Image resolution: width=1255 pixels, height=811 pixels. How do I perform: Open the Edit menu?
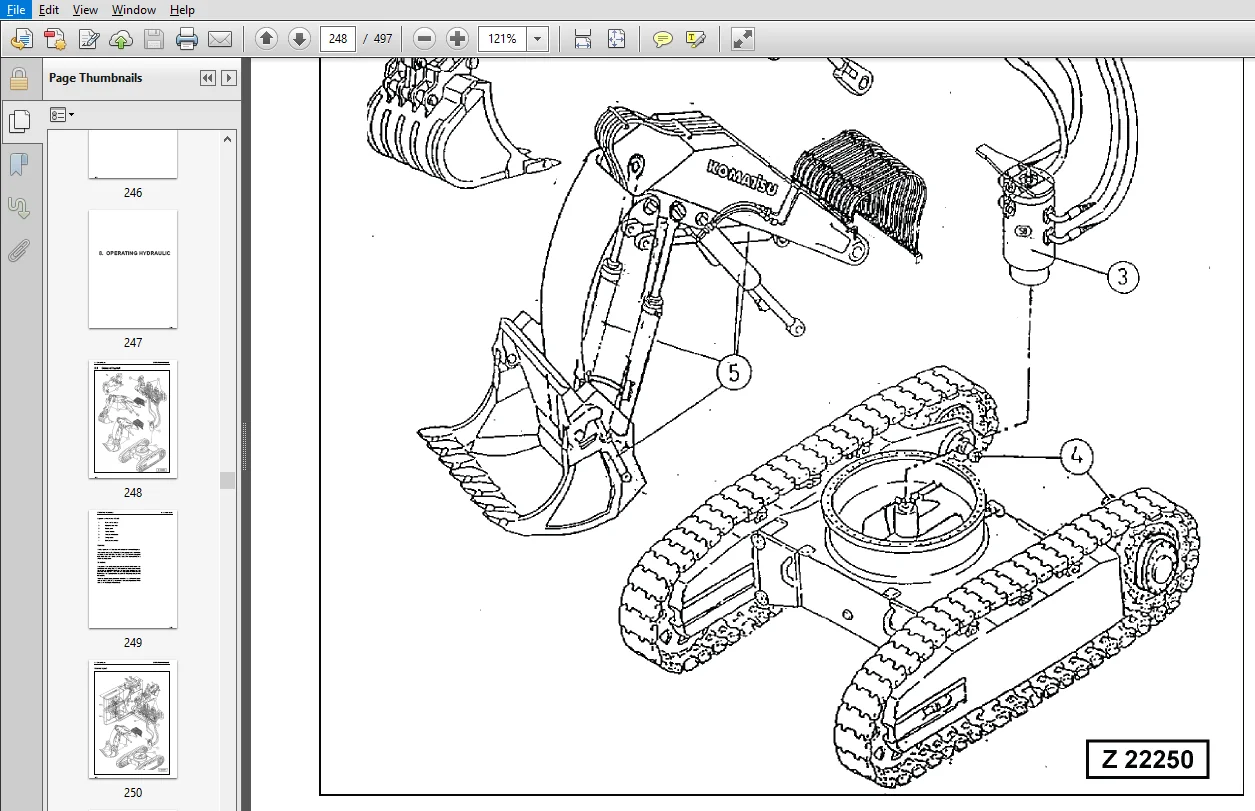49,9
